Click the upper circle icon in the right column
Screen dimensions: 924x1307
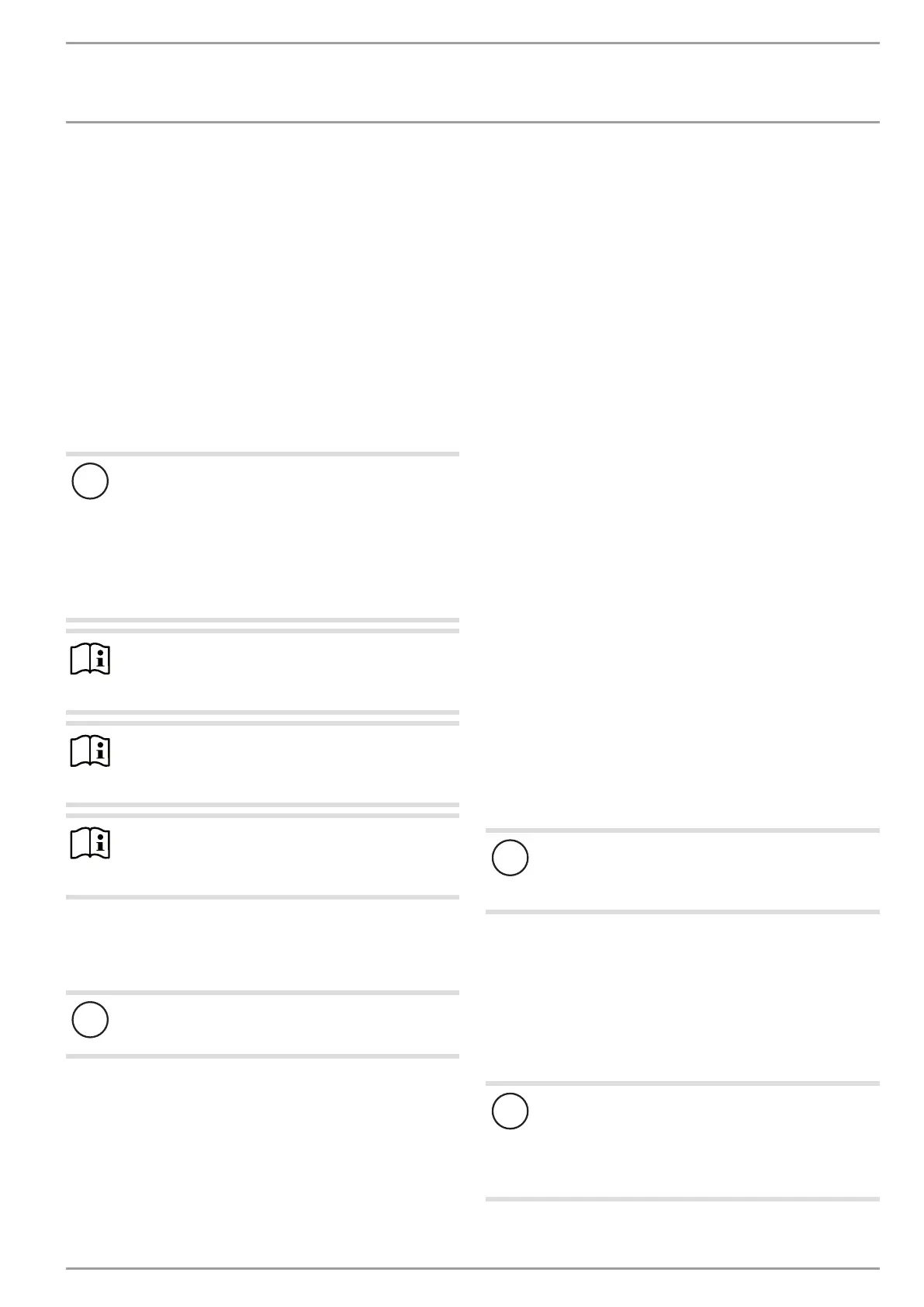[510, 859]
